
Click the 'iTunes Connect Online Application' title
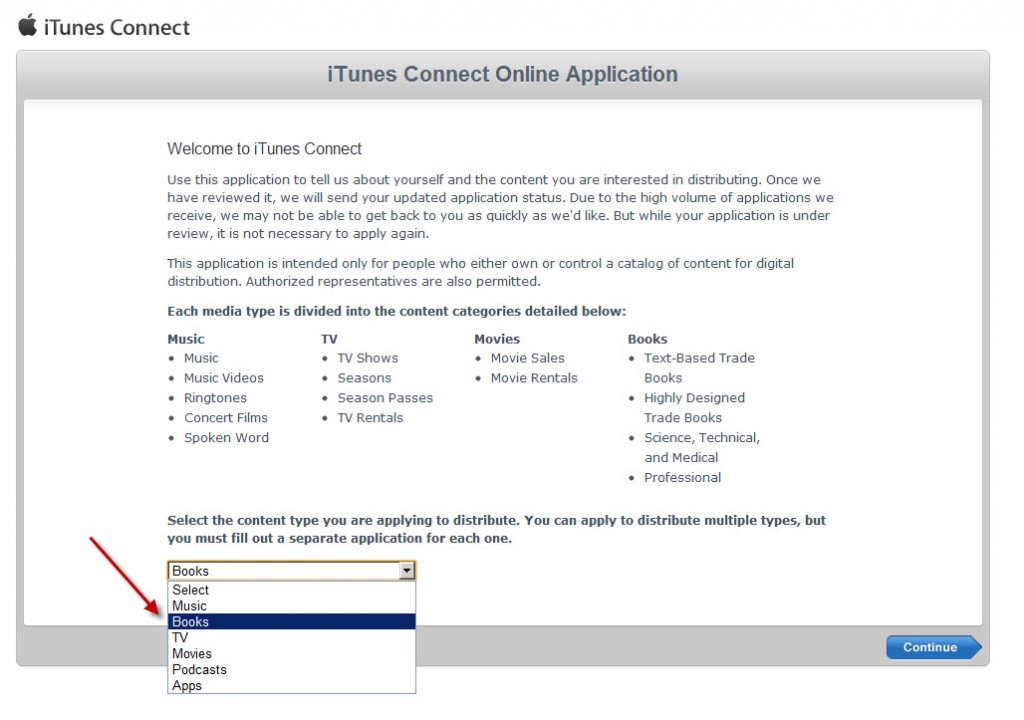point(502,74)
